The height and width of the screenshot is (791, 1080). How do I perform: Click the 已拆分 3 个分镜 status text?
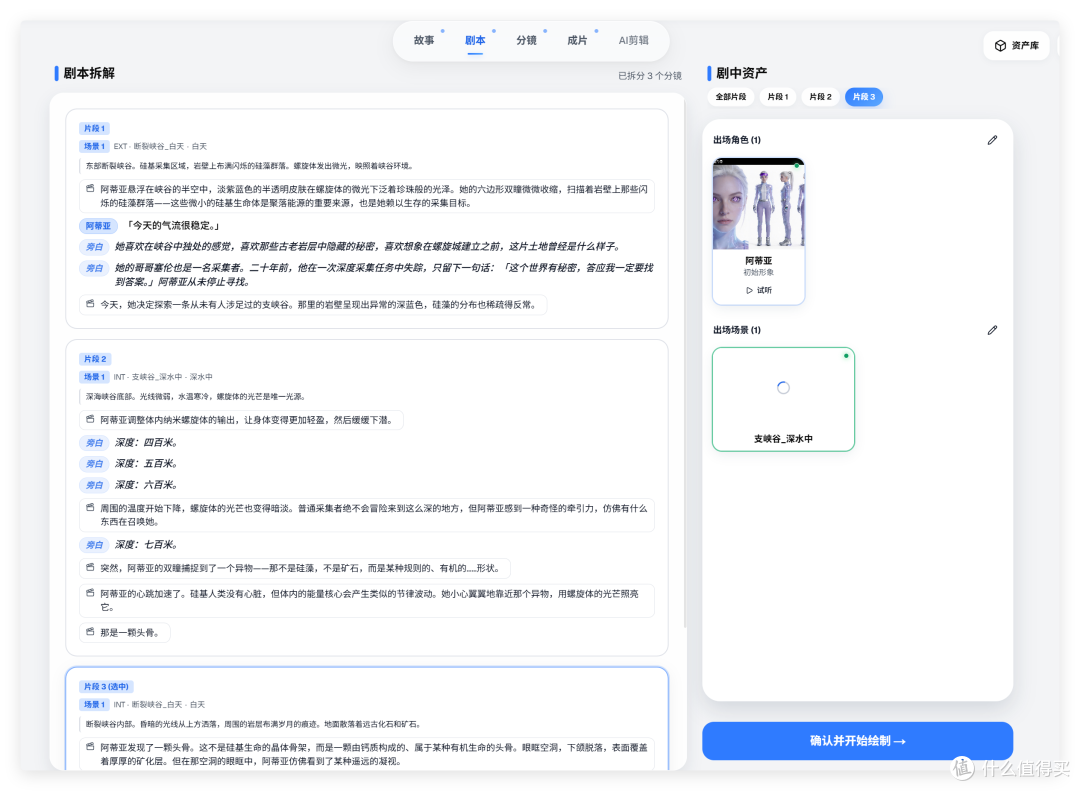tap(650, 76)
